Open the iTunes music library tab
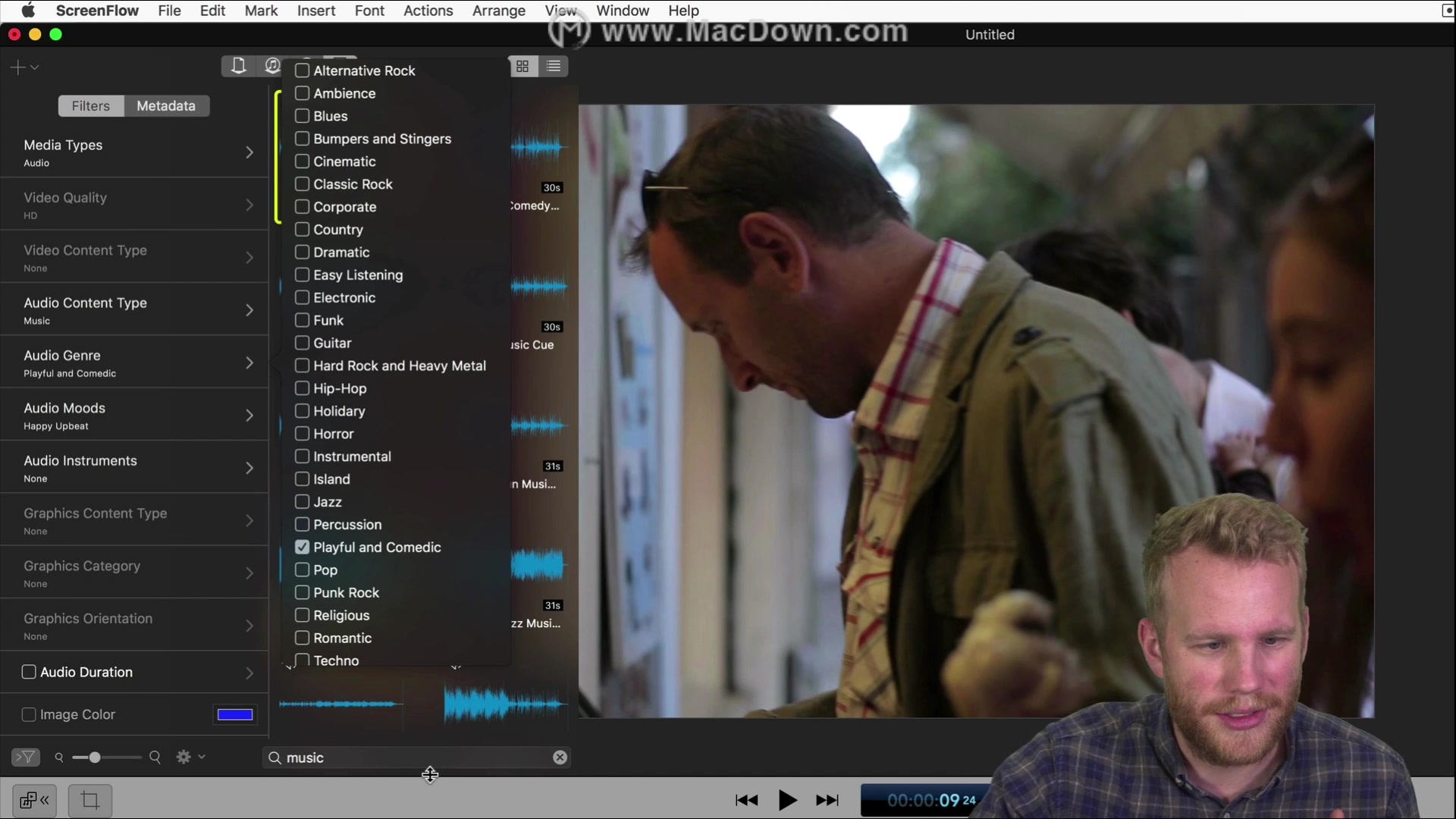The image size is (1456, 819). 272,66
